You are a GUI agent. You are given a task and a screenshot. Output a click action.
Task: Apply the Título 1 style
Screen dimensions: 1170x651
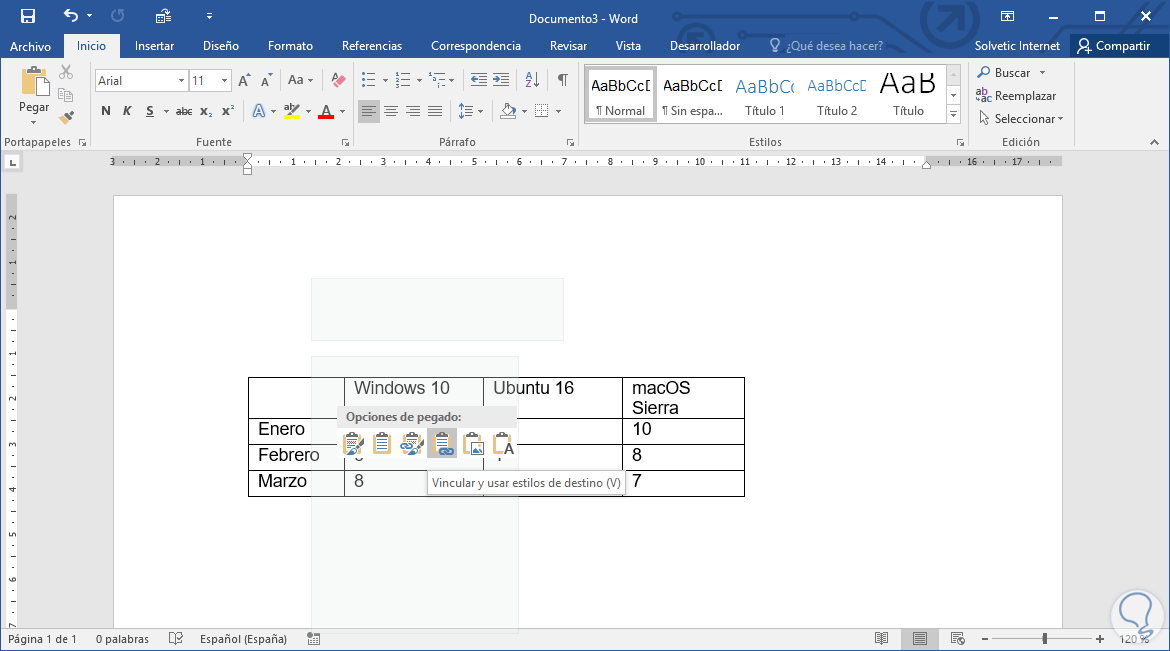coord(765,95)
